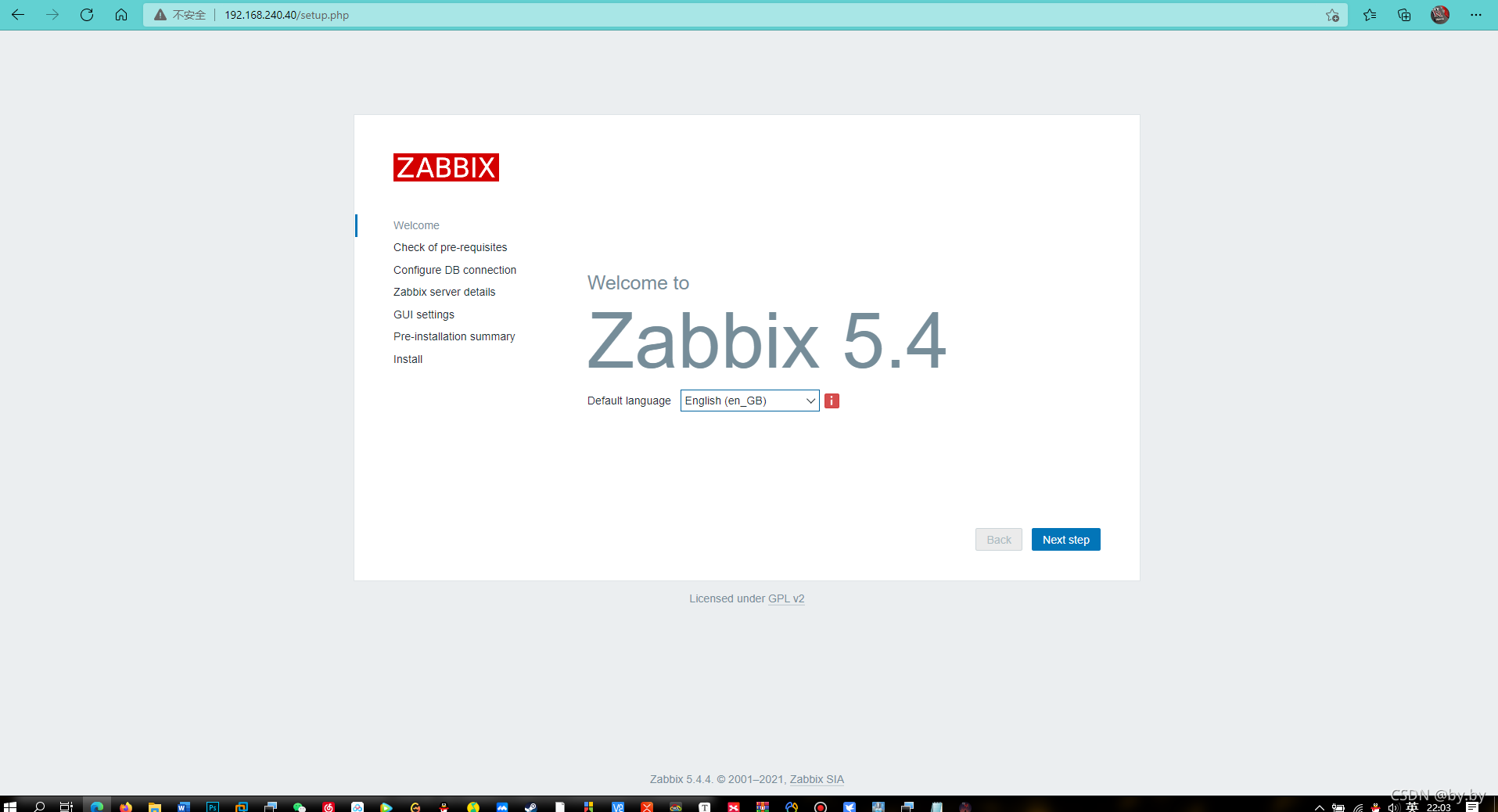Open the Edge settings and more menu
The height and width of the screenshot is (812, 1498).
(x=1476, y=15)
